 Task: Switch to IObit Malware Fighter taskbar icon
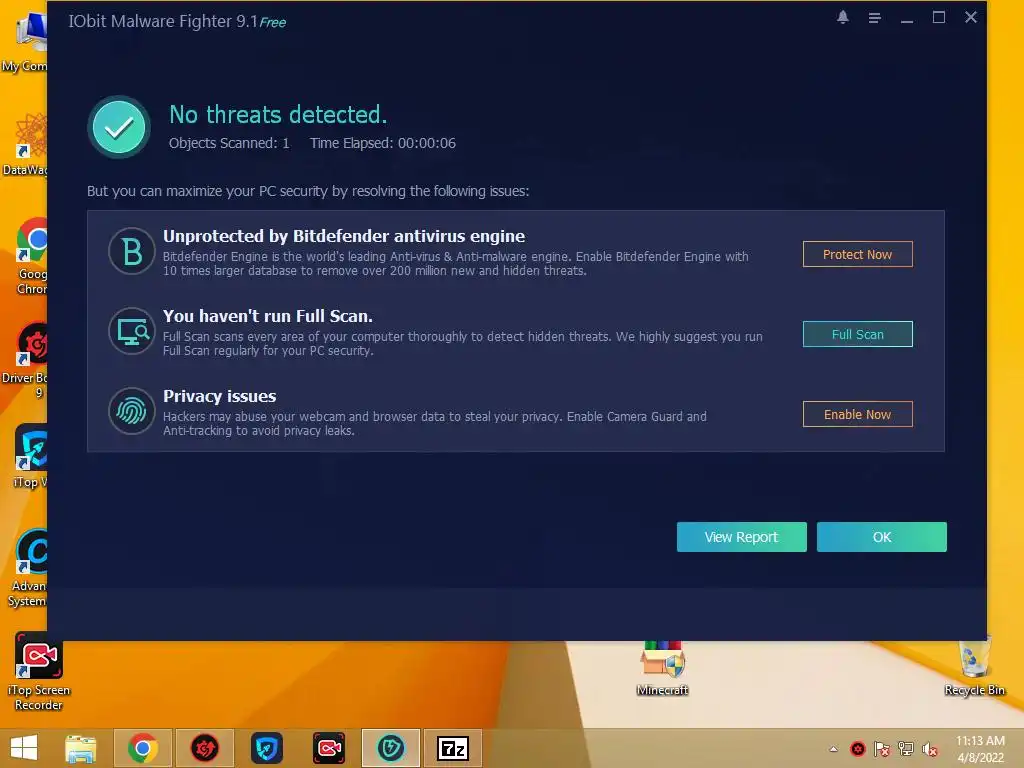391,748
